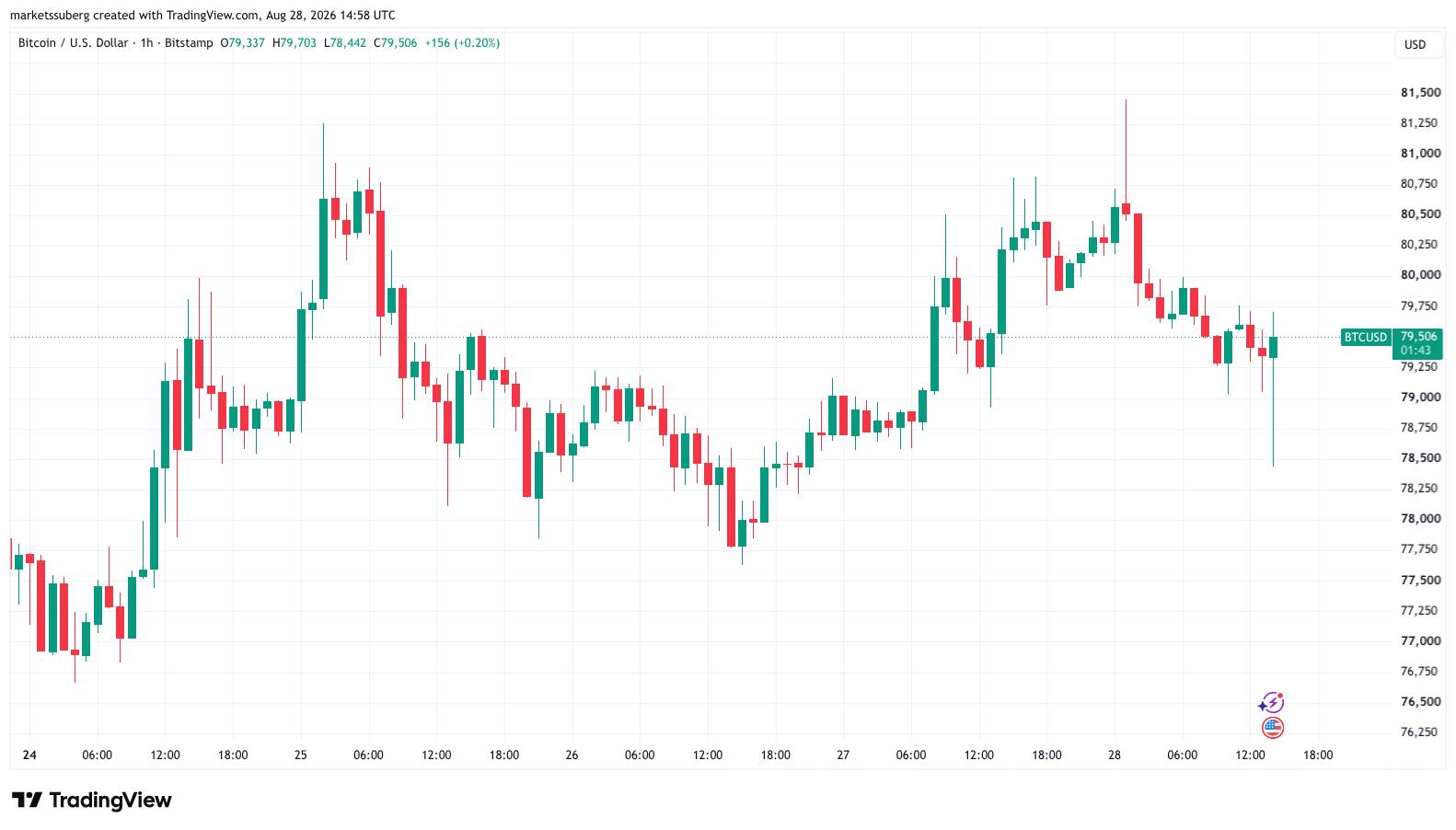The height and width of the screenshot is (830, 1456).
Task: Click the BTCUSD price line tag
Action: [1365, 337]
